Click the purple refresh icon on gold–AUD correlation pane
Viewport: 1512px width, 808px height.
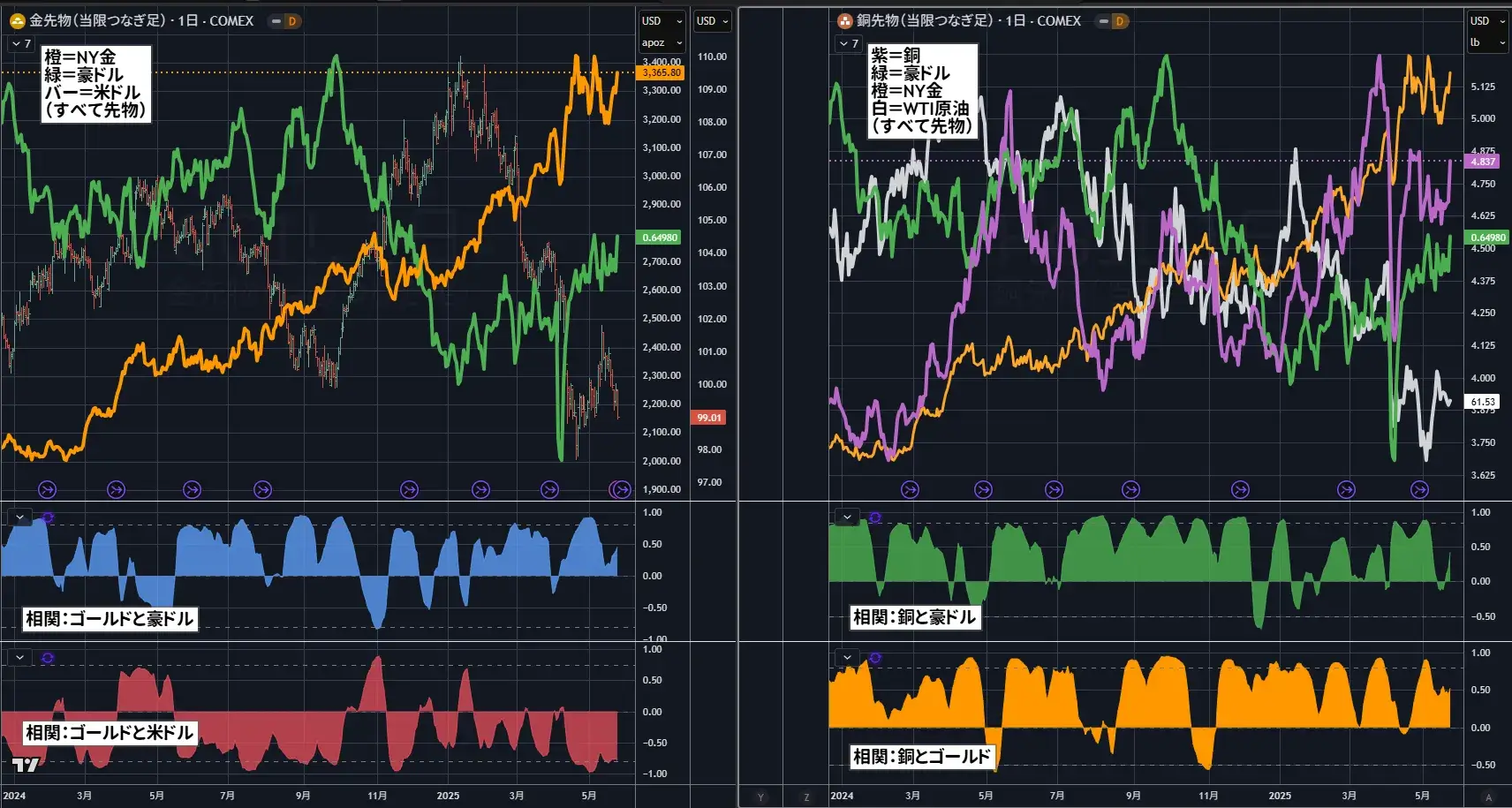click(48, 517)
